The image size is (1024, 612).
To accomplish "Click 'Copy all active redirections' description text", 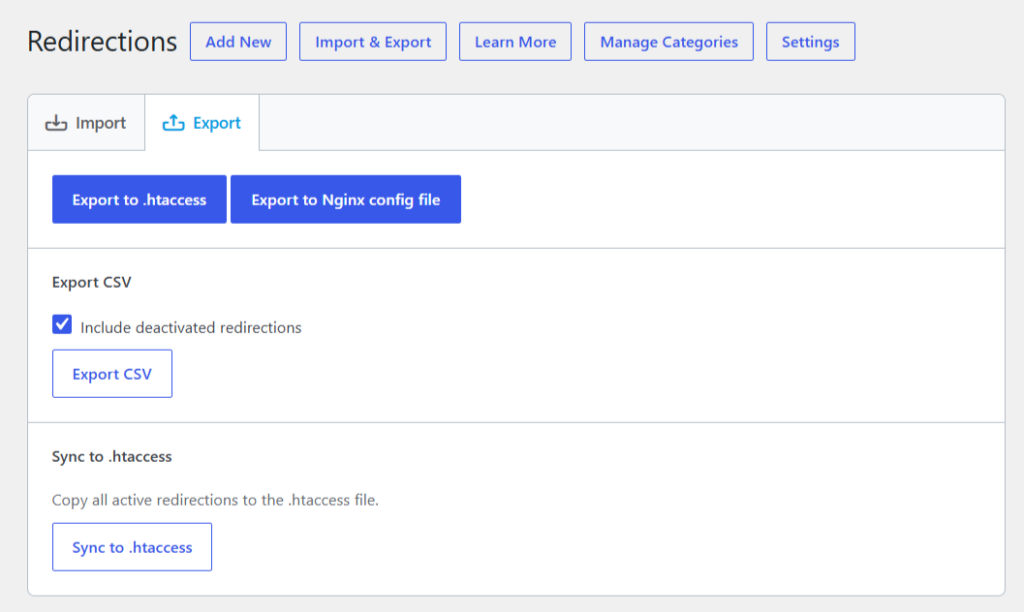I will pyautogui.click(x=215, y=500).
